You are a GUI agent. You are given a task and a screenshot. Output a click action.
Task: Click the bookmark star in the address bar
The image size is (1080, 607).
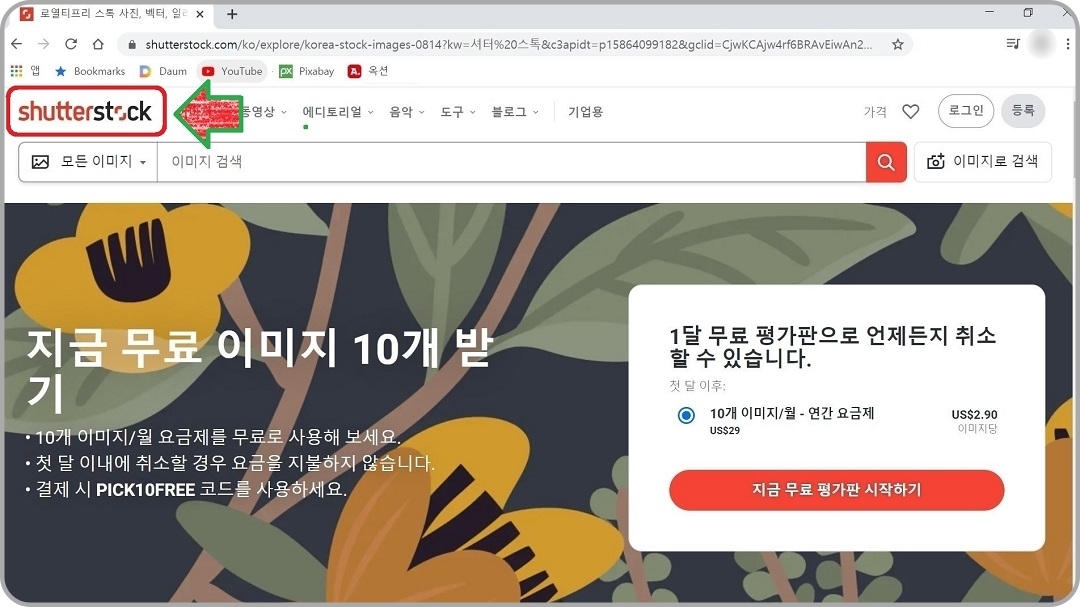click(897, 45)
